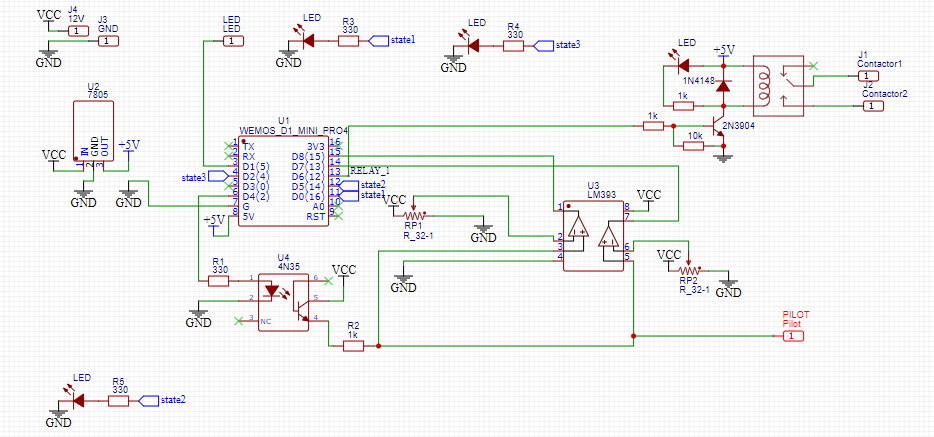Select the 1N4148 flyback diode
Viewport: 934px width, 437px height.
723,86
